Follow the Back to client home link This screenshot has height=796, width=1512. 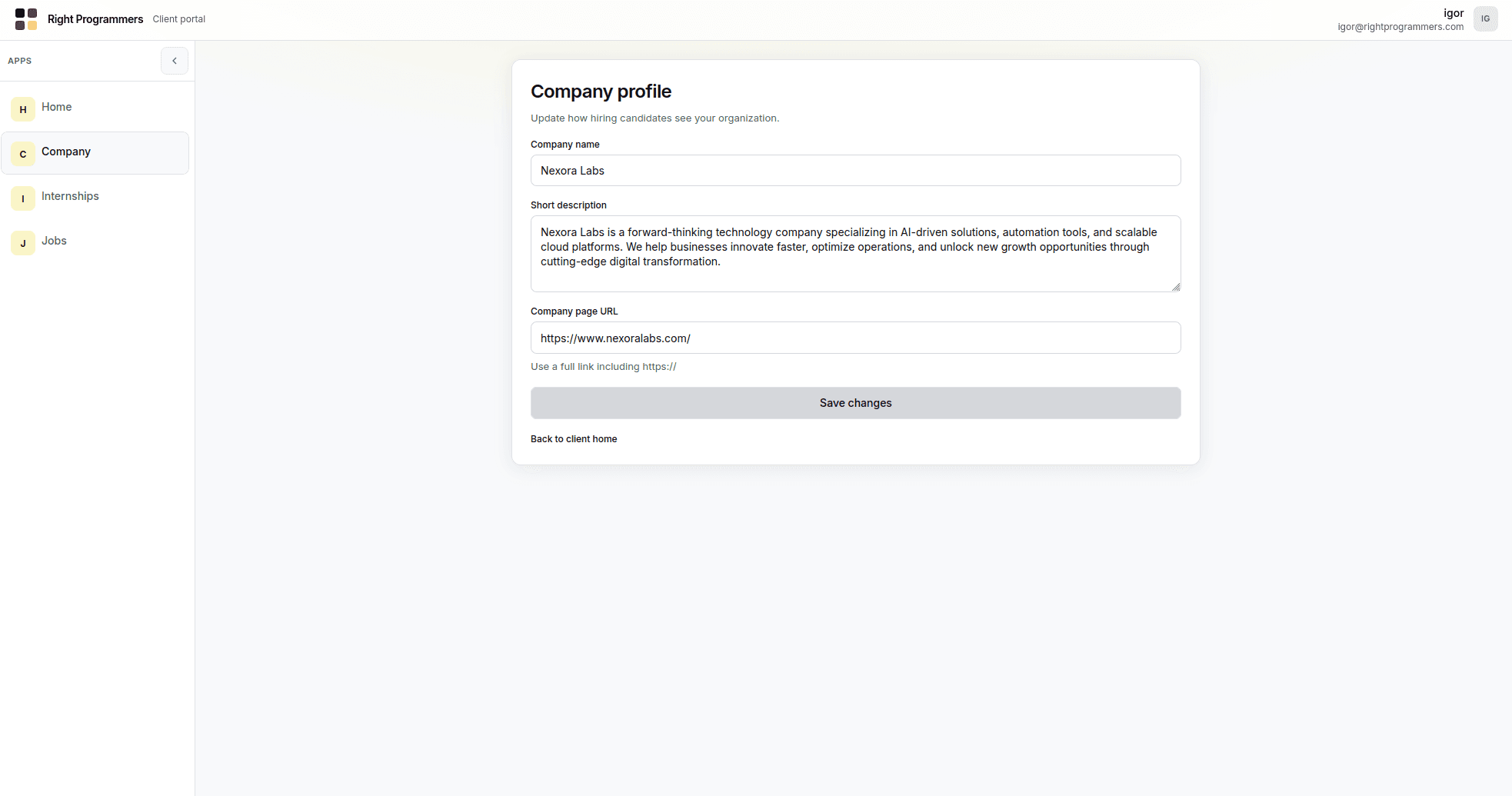coord(574,438)
